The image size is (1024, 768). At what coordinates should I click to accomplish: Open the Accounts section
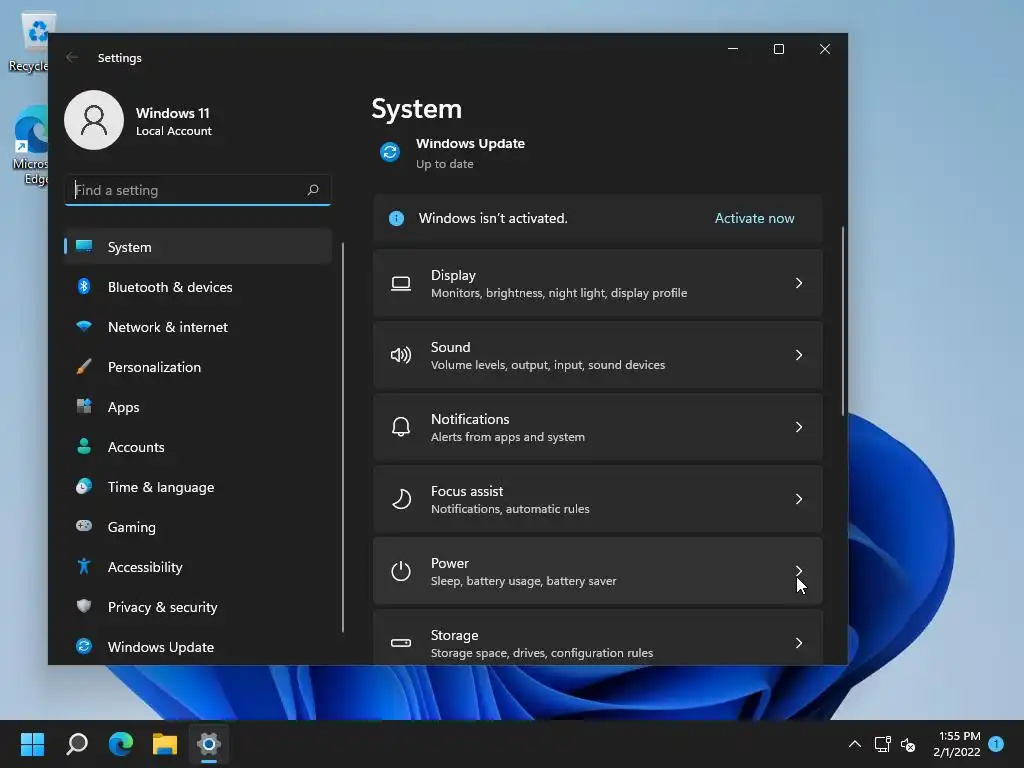click(198, 447)
